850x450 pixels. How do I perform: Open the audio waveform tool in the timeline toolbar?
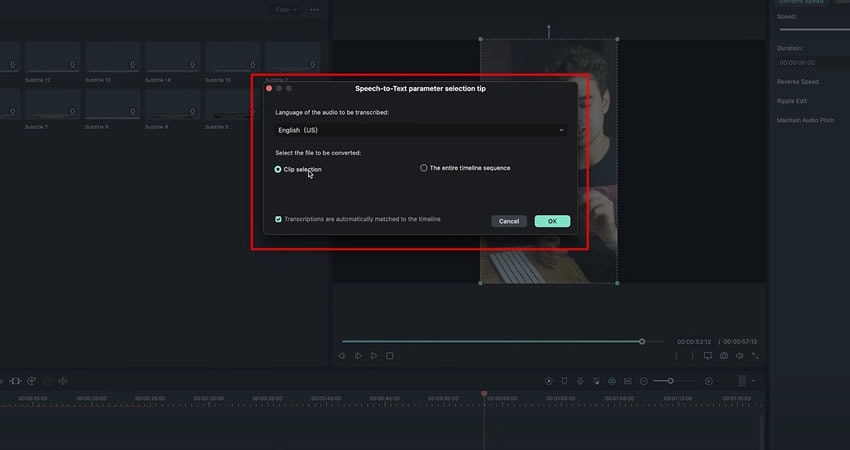pos(63,381)
